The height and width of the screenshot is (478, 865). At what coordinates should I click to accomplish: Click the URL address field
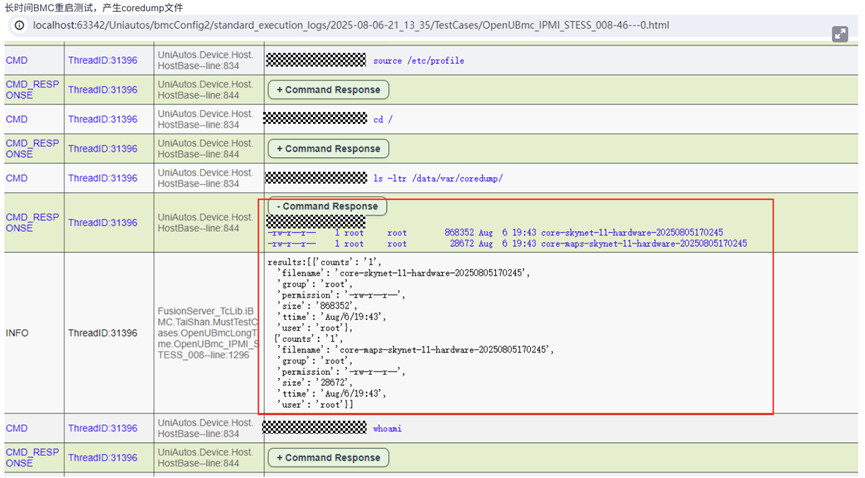(351, 25)
